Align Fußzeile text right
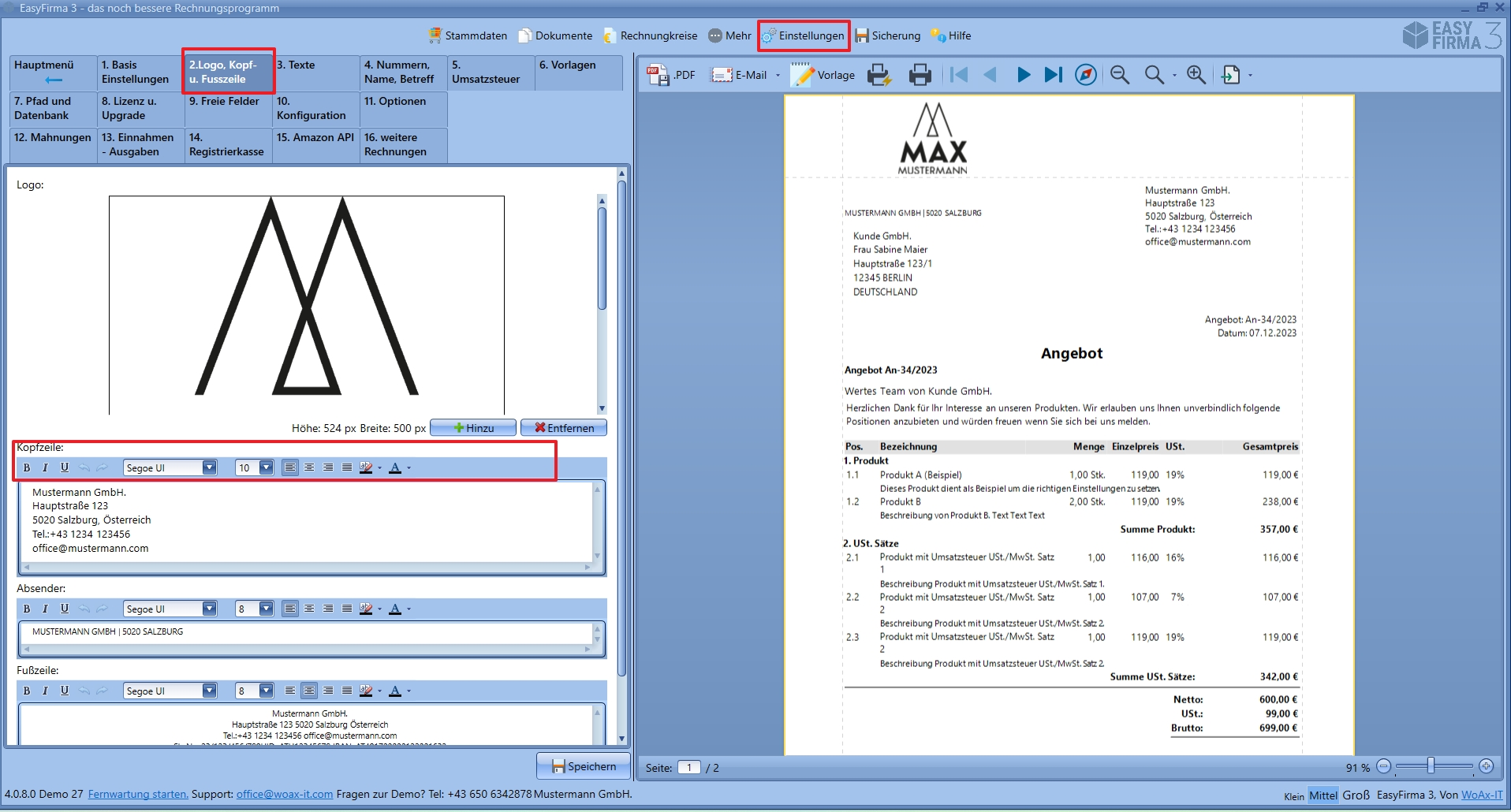1511x812 pixels. [328, 691]
